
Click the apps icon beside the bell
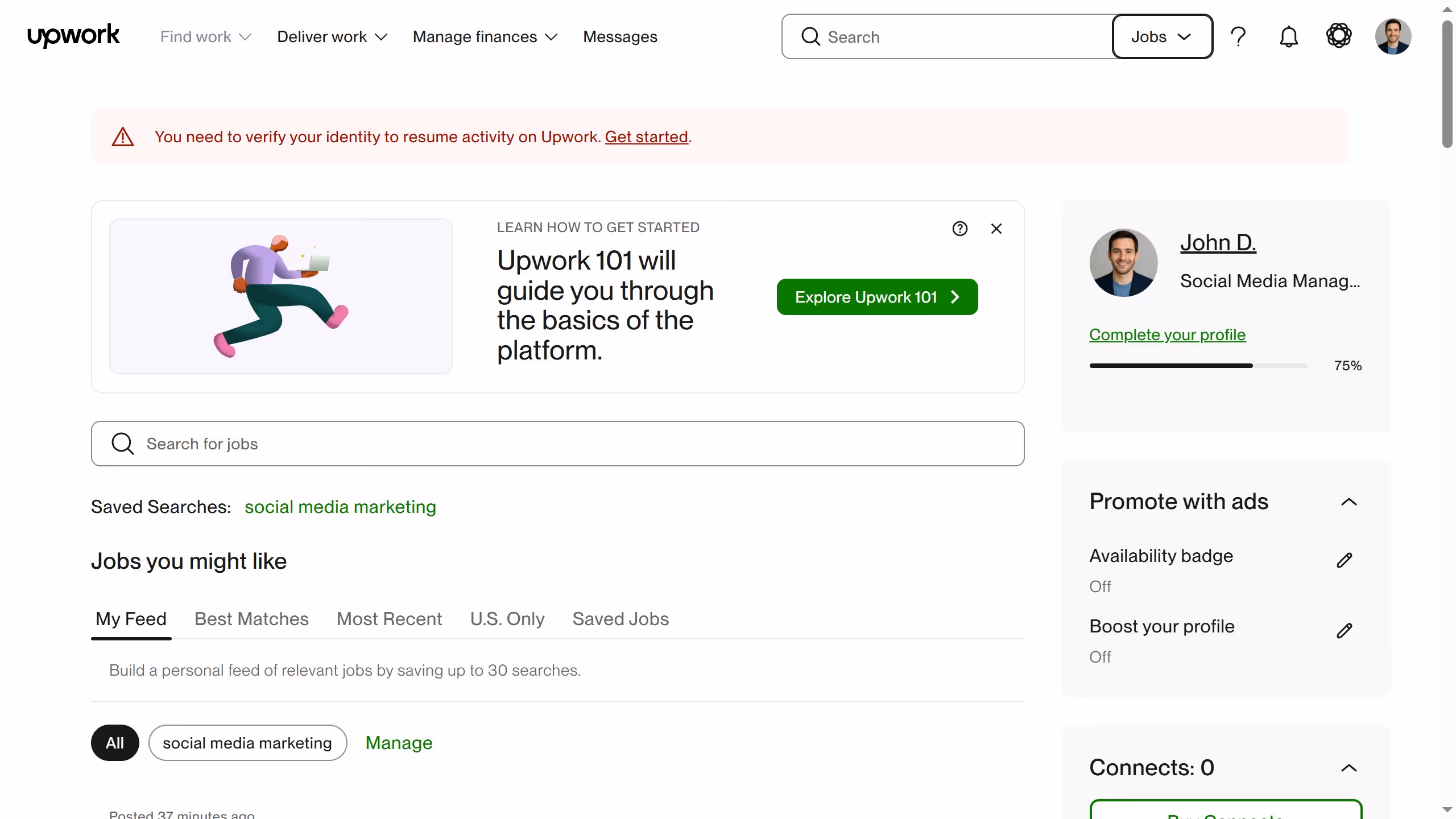click(x=1339, y=35)
